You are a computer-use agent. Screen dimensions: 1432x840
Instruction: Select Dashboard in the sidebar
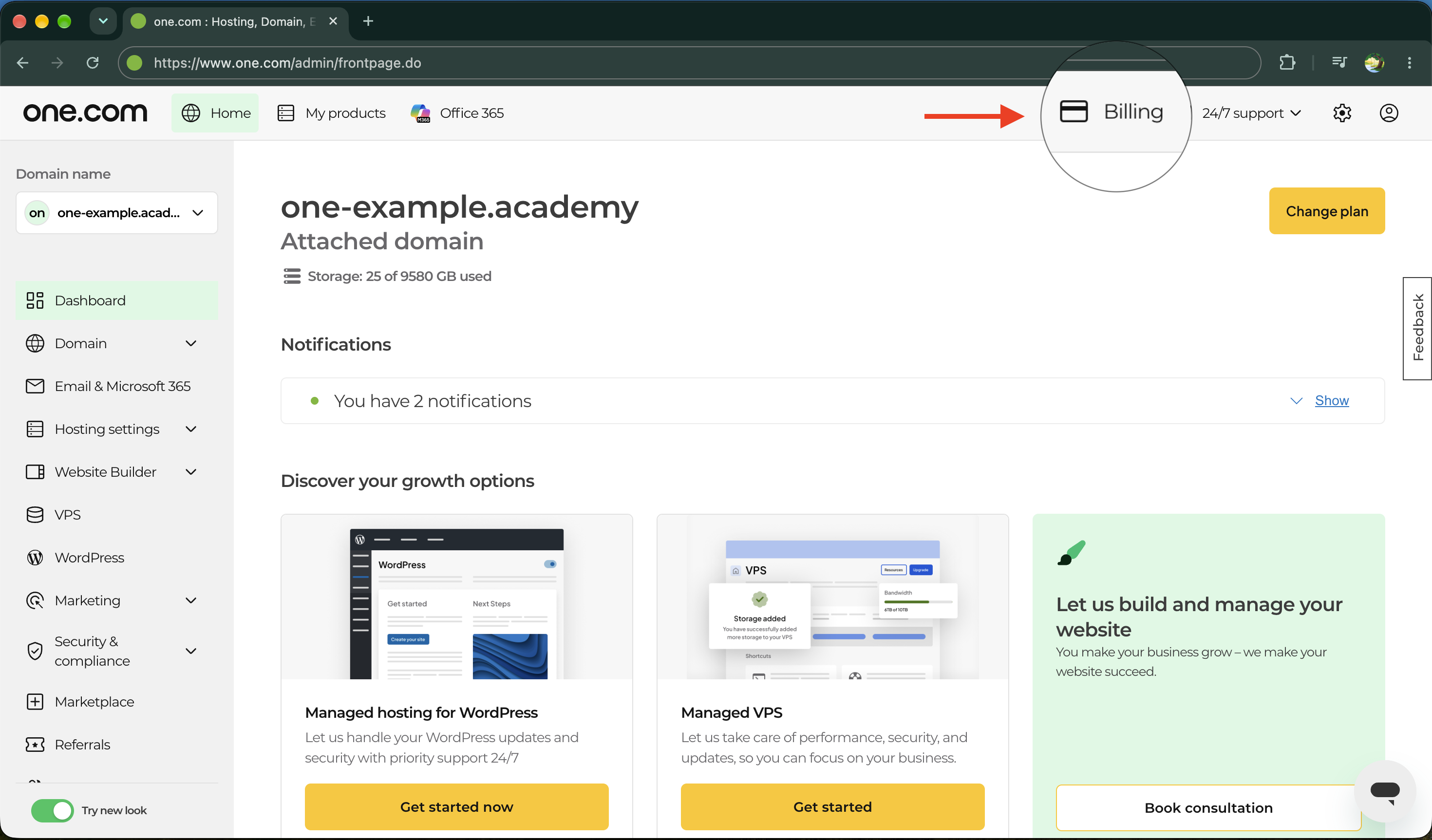click(x=116, y=300)
